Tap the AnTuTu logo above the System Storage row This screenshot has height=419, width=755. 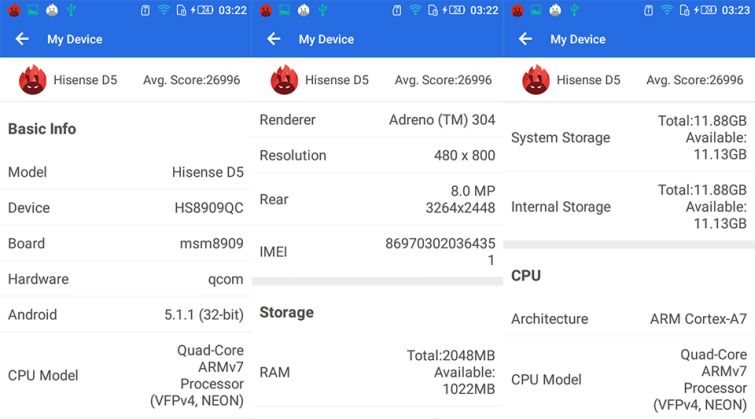536,80
